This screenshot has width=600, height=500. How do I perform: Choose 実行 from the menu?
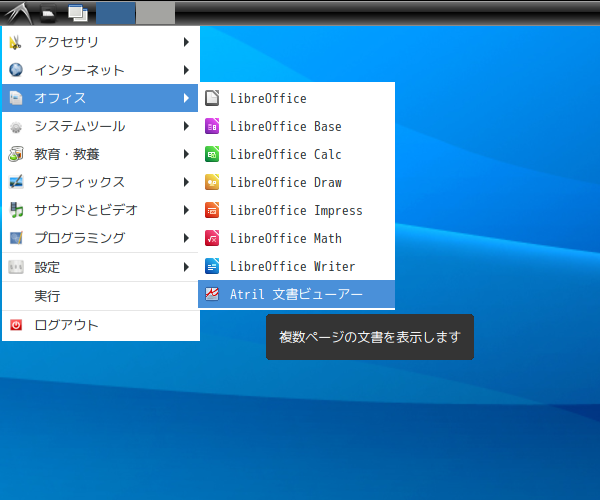point(101,296)
